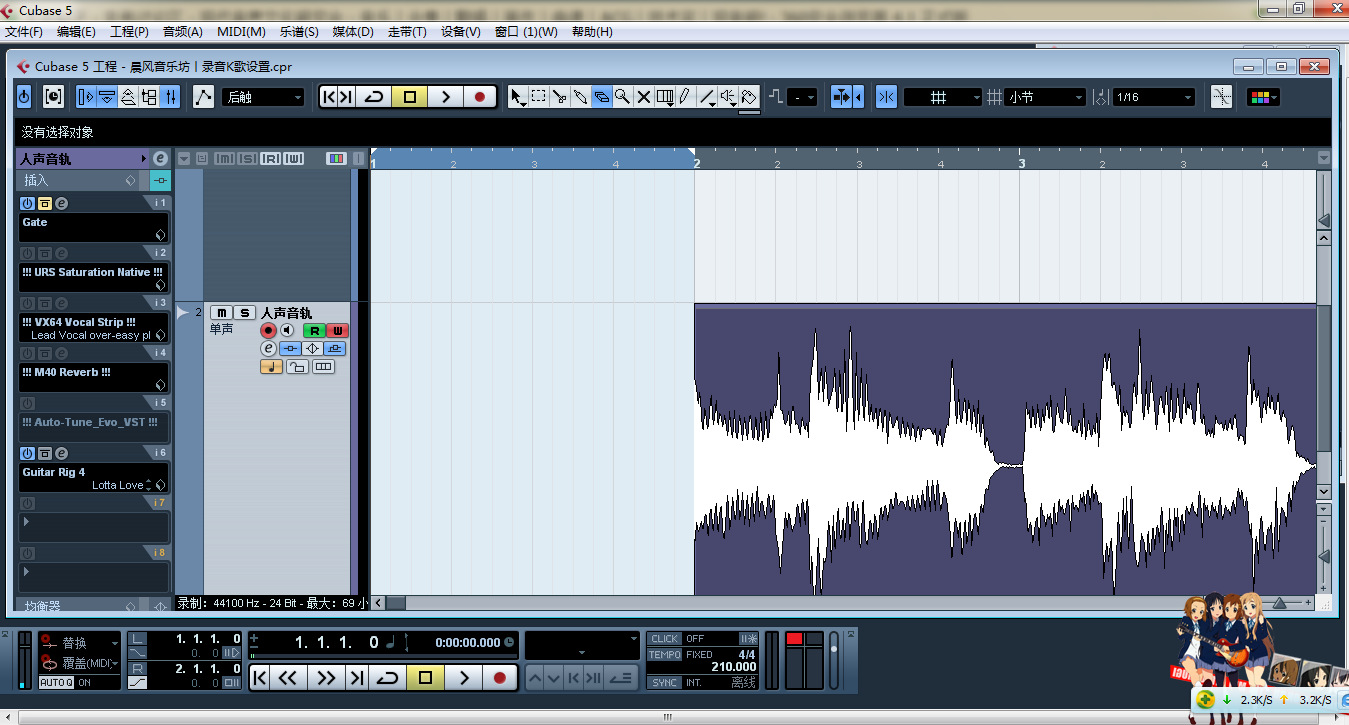Viewport: 1349px width, 725px height.
Task: Toggle monitor speaker button on vocal track
Action: (287, 330)
